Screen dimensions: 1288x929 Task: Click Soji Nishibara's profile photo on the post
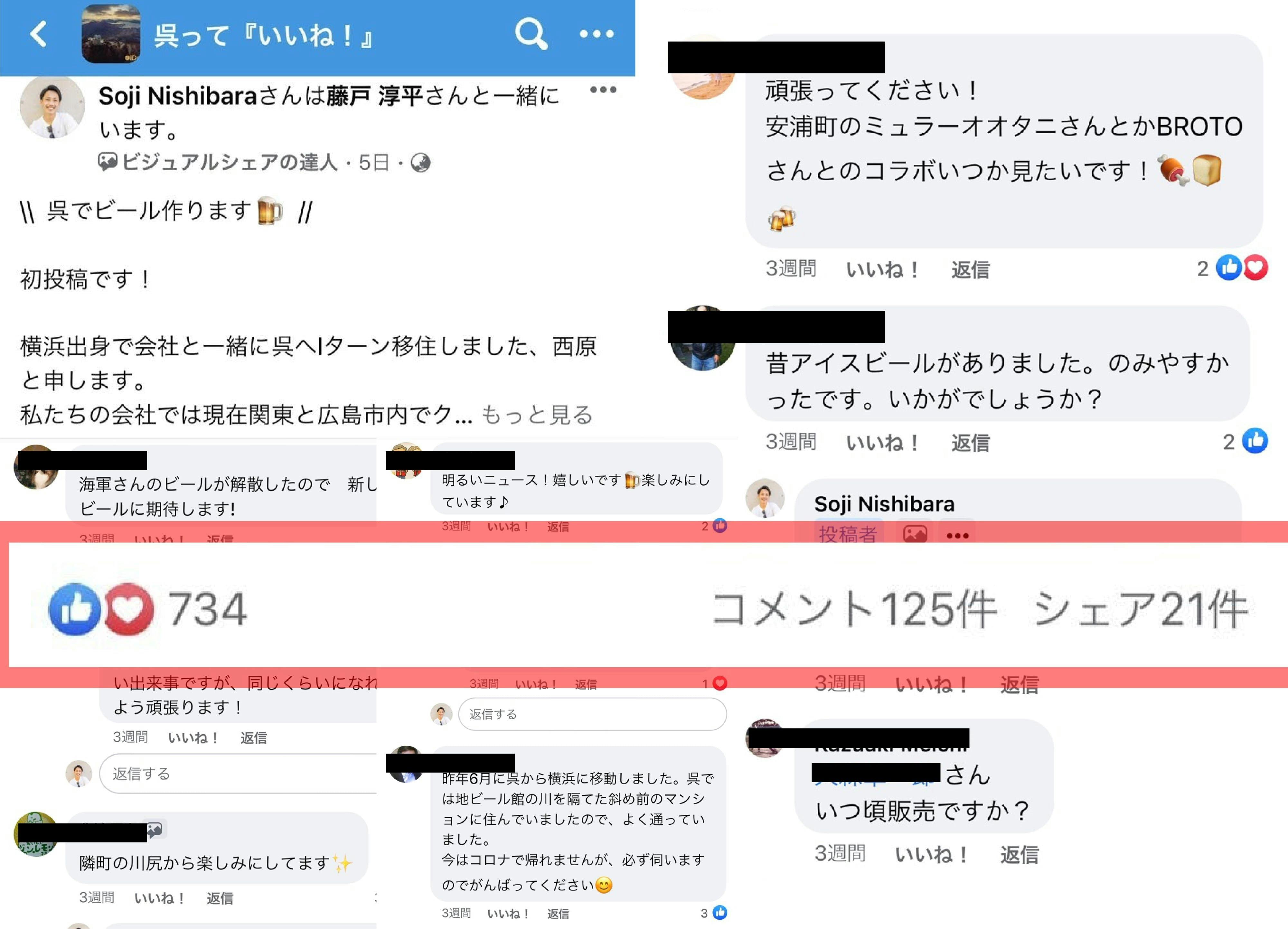click(x=52, y=108)
